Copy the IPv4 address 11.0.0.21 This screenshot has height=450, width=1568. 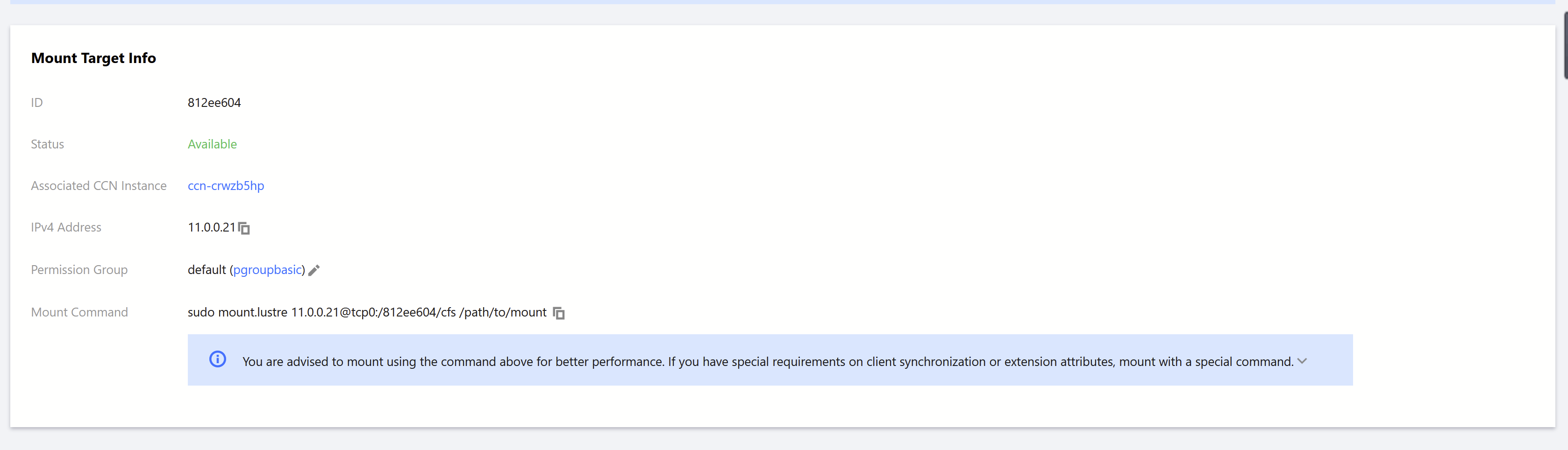(244, 228)
